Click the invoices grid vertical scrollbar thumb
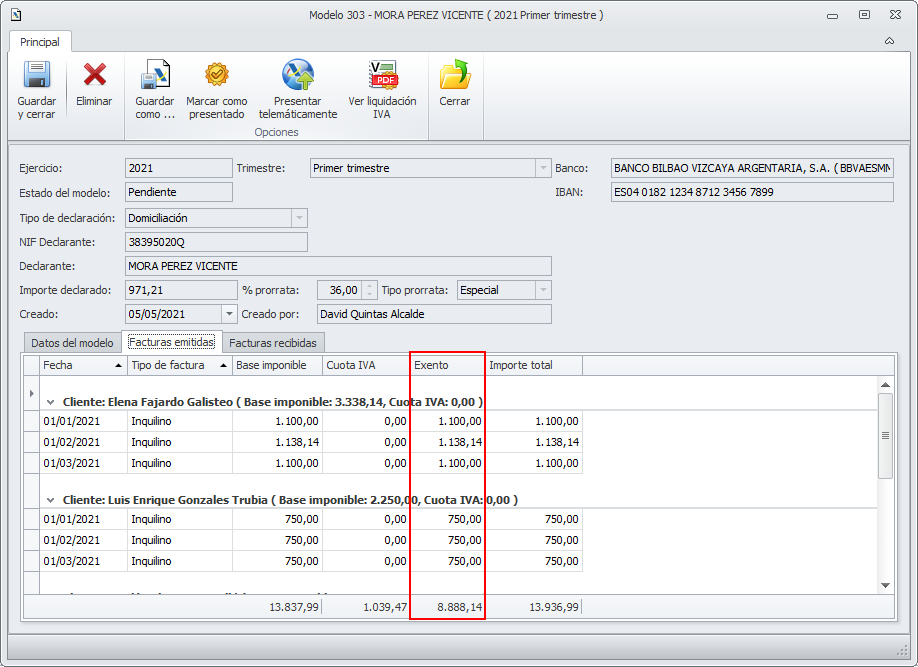The image size is (918, 667). pyautogui.click(x=884, y=435)
